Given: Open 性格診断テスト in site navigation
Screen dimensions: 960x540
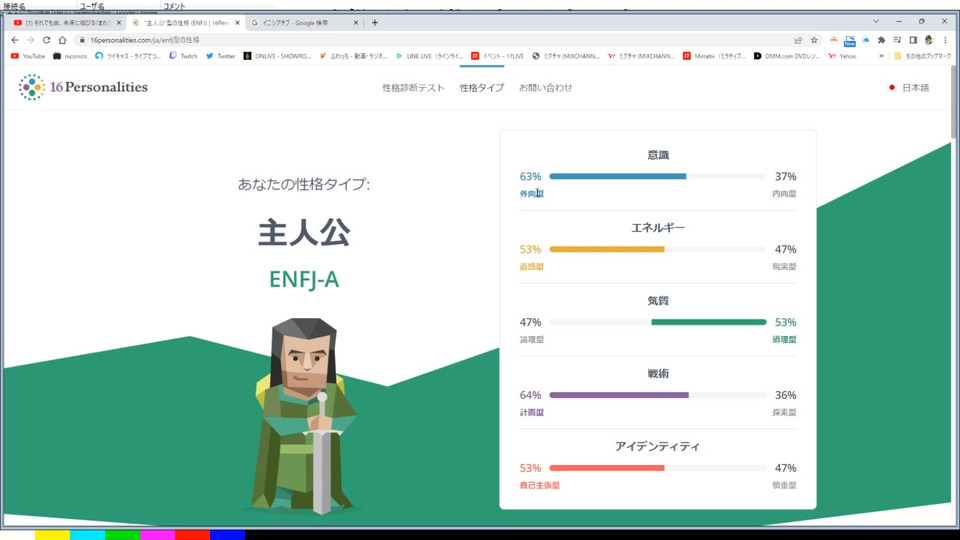Looking at the screenshot, I should pos(413,88).
